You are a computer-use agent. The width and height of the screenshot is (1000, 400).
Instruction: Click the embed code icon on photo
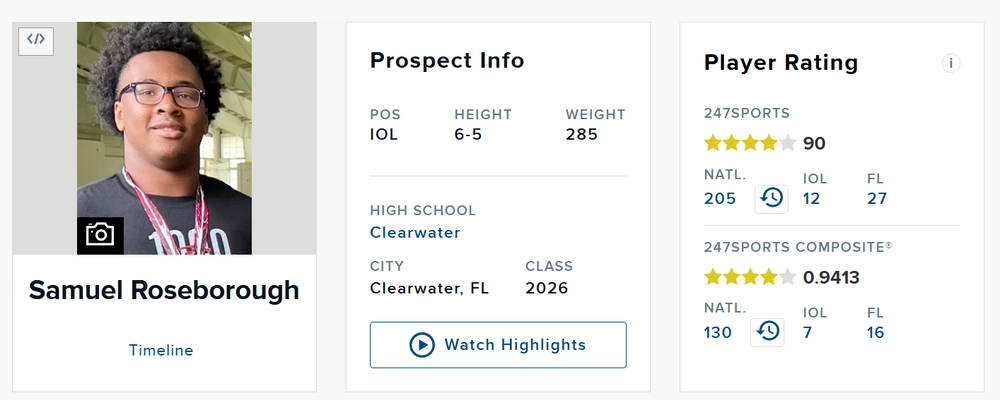coord(36,40)
